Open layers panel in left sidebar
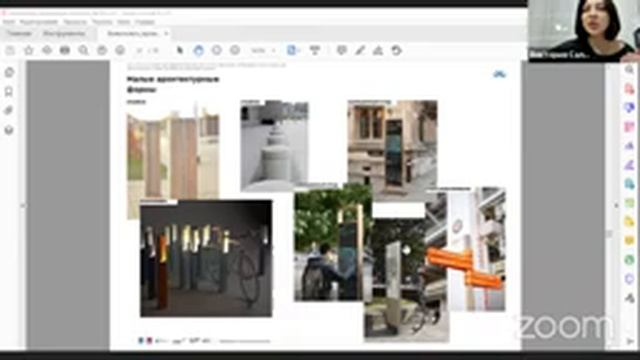This screenshot has width=640, height=360. click(x=9, y=130)
